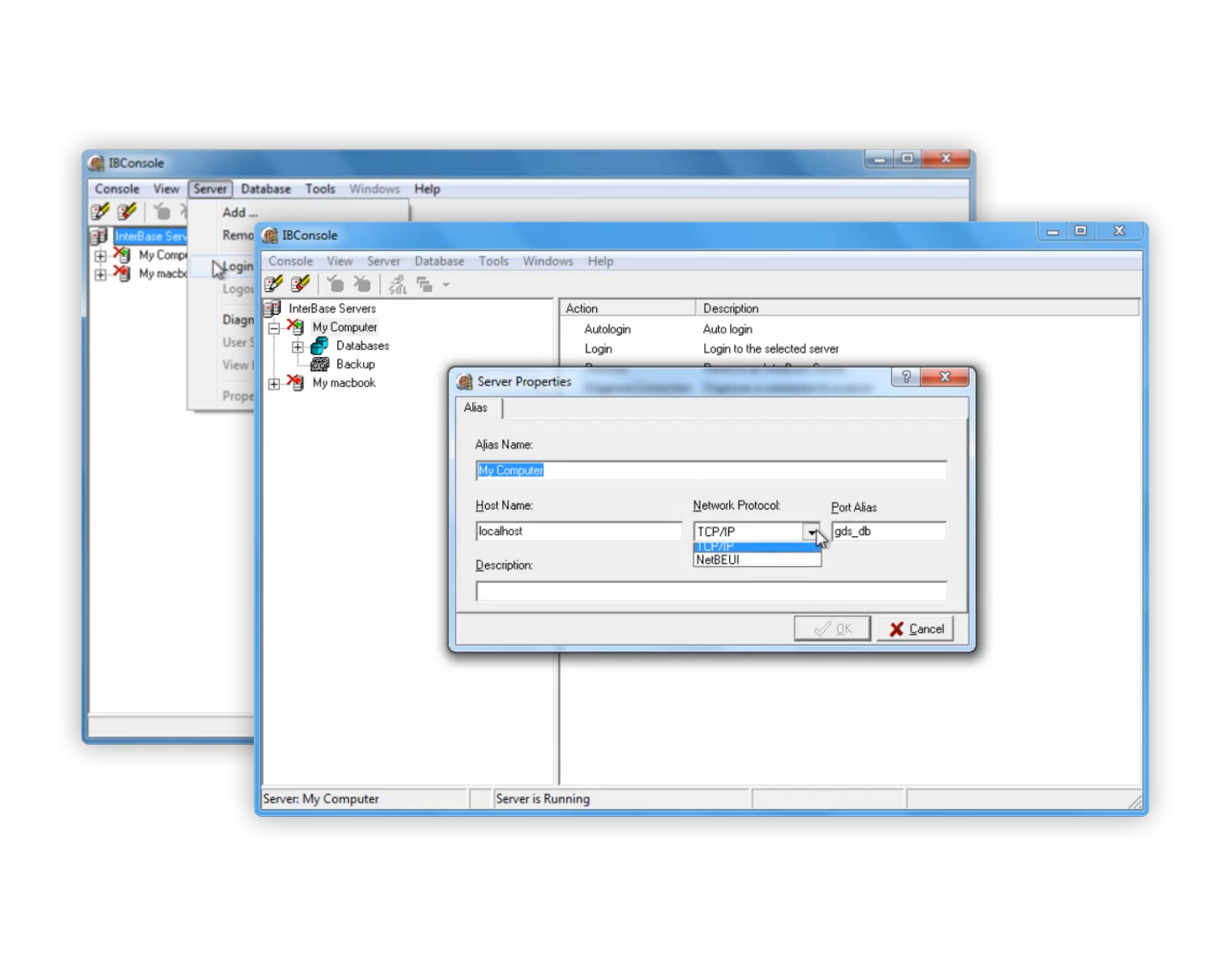Image resolution: width=1232 pixels, height=975 pixels.
Task: Open Database menu in back IBConsole window
Action: click(266, 189)
